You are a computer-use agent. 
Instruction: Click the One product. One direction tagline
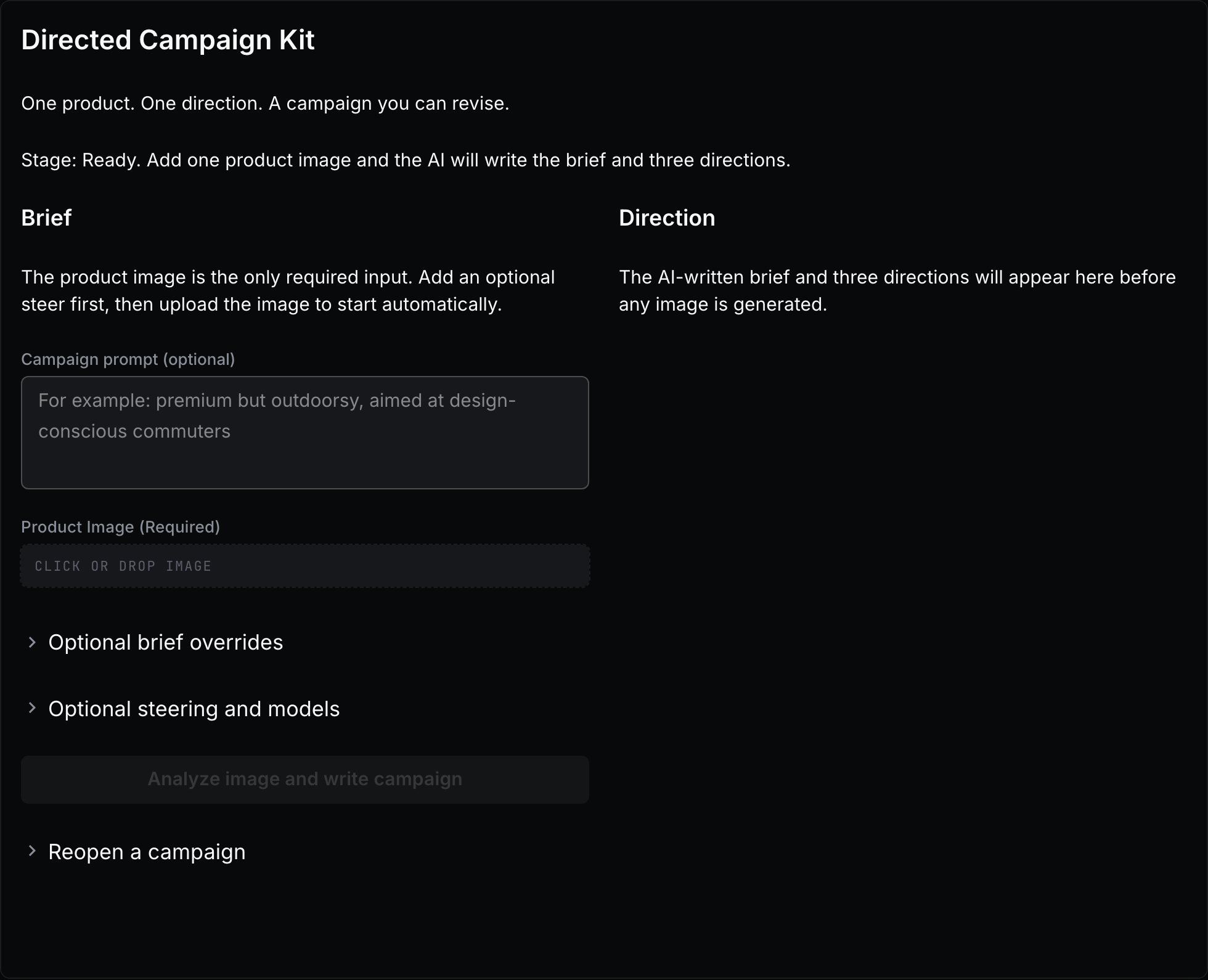pyautogui.click(x=265, y=104)
